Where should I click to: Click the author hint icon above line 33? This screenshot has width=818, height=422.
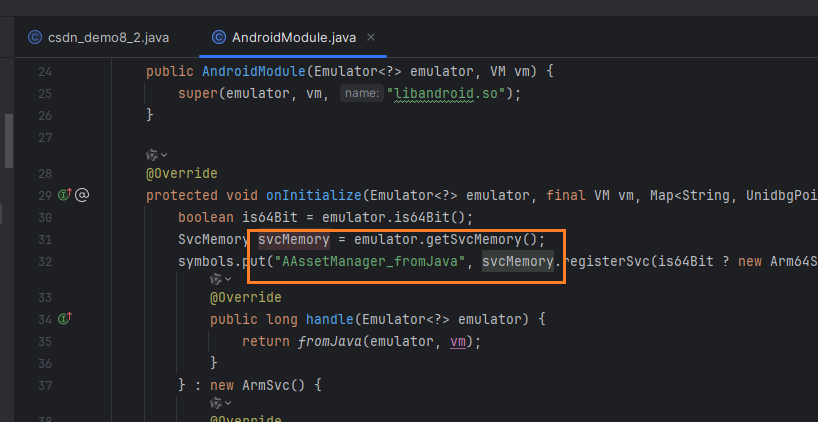point(216,279)
